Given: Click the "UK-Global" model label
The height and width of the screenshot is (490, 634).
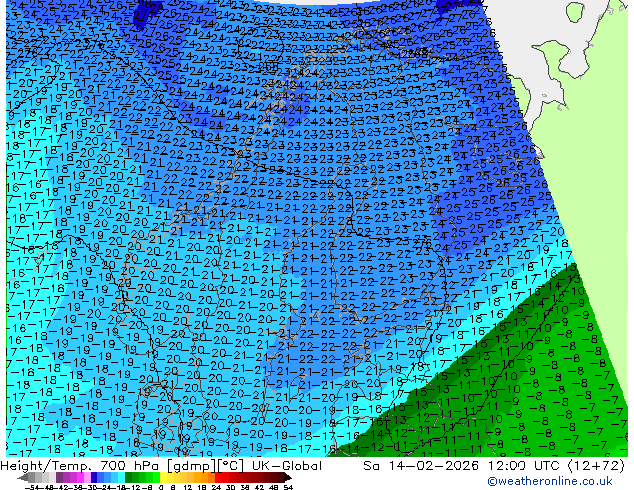Looking at the screenshot, I should click(x=287, y=465).
